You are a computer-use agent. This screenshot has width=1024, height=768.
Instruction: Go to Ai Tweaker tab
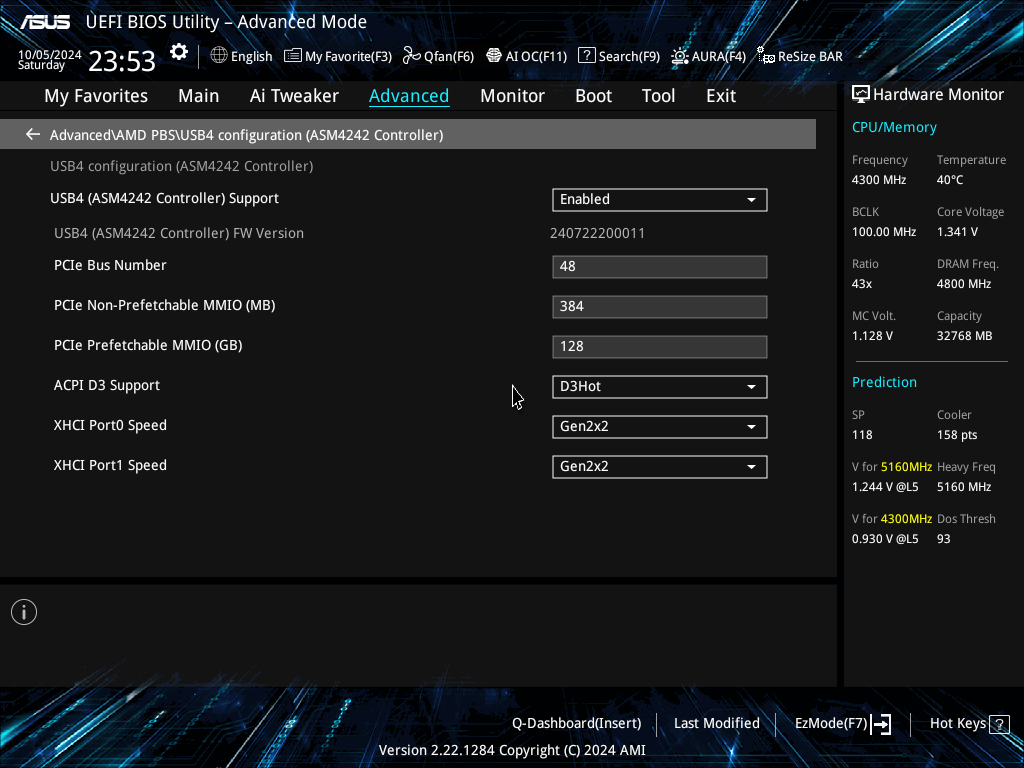[294, 96]
